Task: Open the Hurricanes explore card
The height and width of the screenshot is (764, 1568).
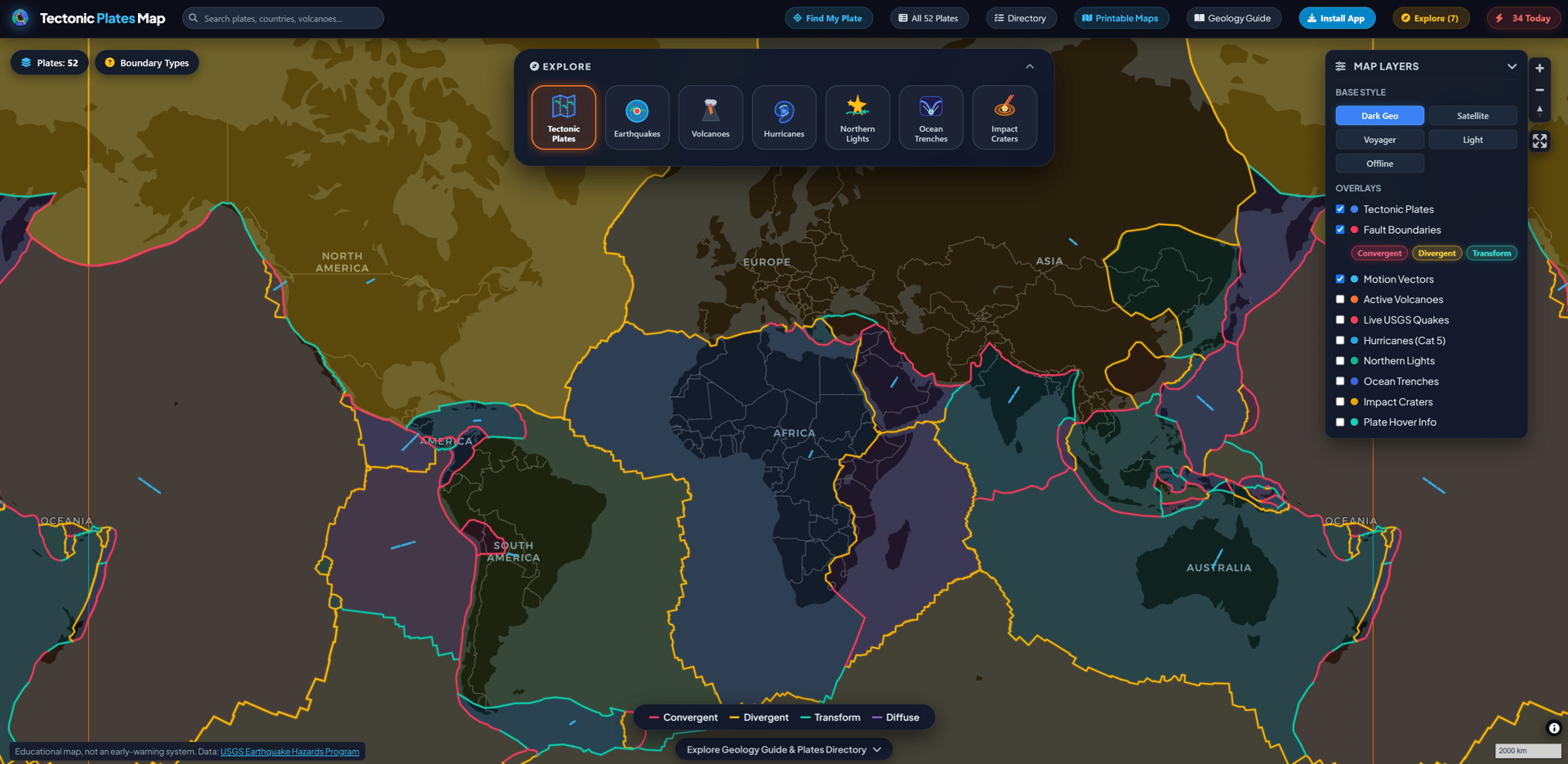Action: [784, 118]
